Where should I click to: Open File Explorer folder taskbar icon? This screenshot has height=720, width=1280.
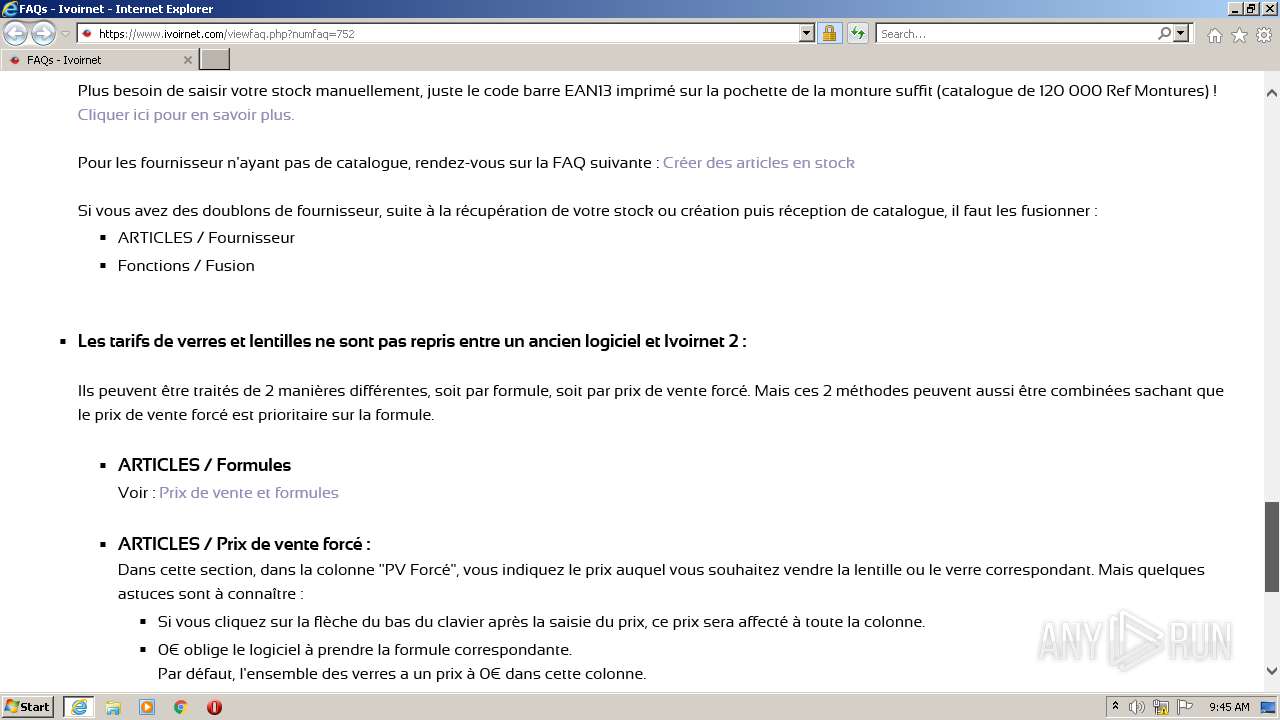(x=113, y=707)
